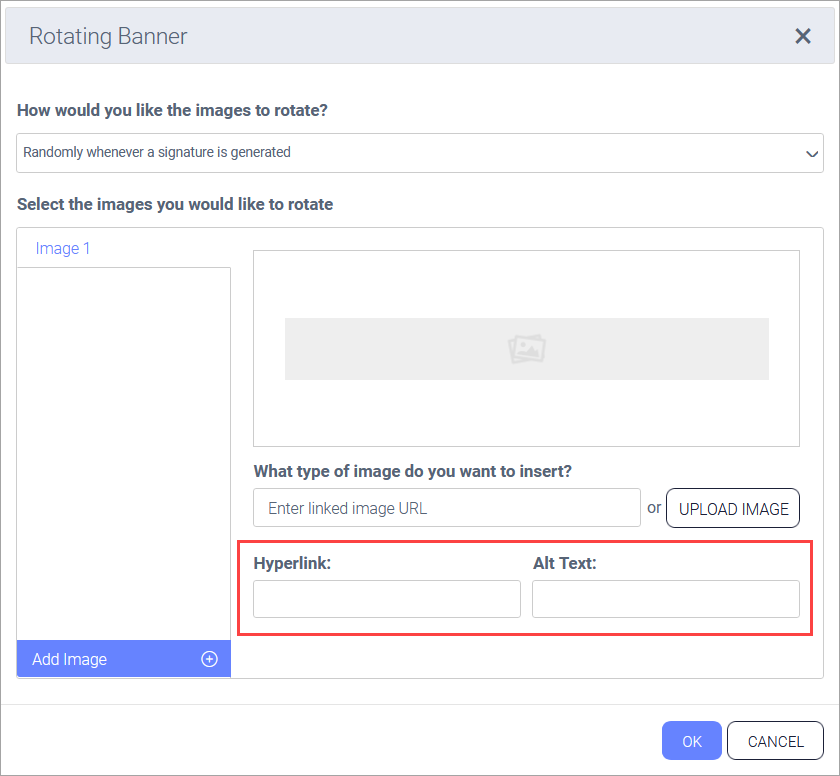Click the chevron arrow of rotation dropdown
840x776 pixels.
pos(812,153)
